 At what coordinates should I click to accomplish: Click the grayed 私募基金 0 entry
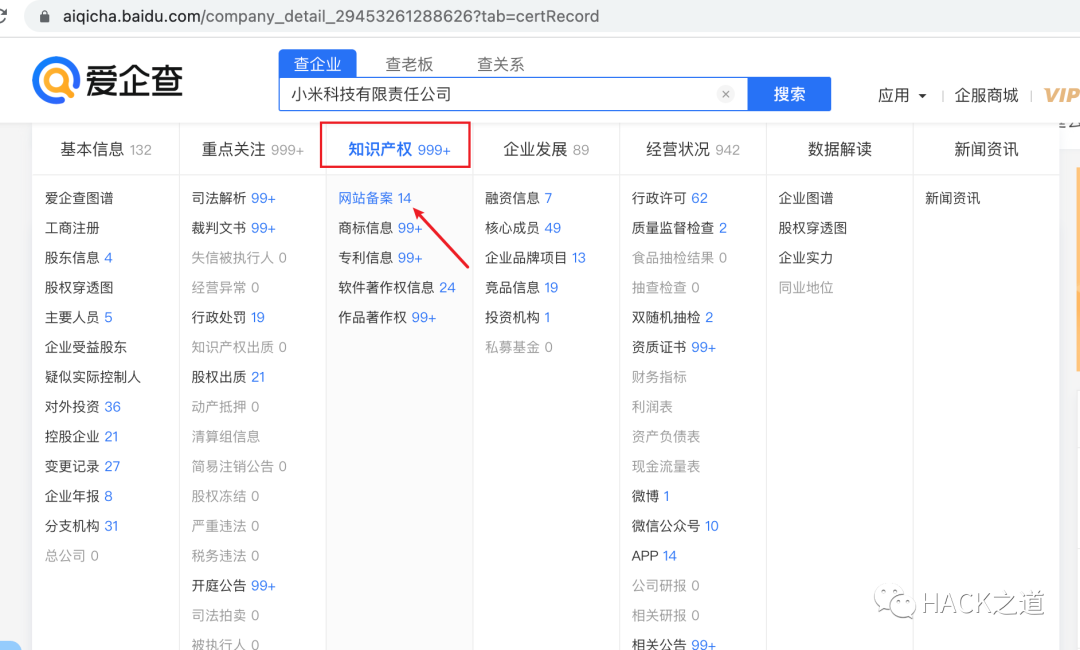point(519,347)
